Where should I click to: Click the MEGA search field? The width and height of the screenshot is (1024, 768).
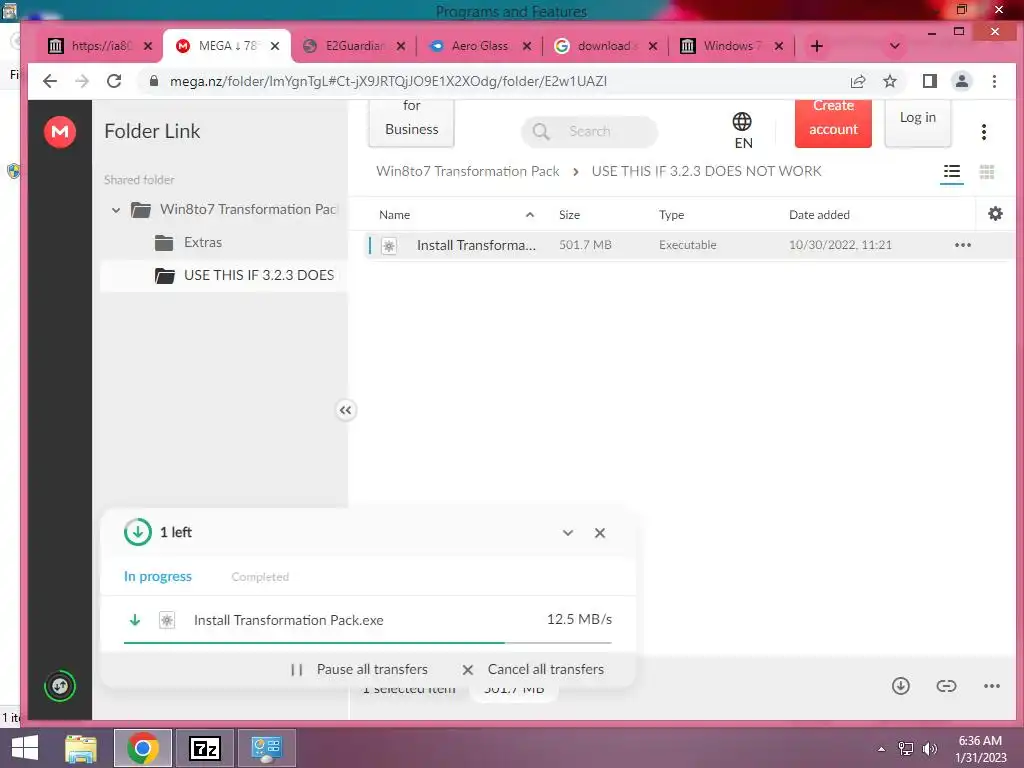pos(589,131)
